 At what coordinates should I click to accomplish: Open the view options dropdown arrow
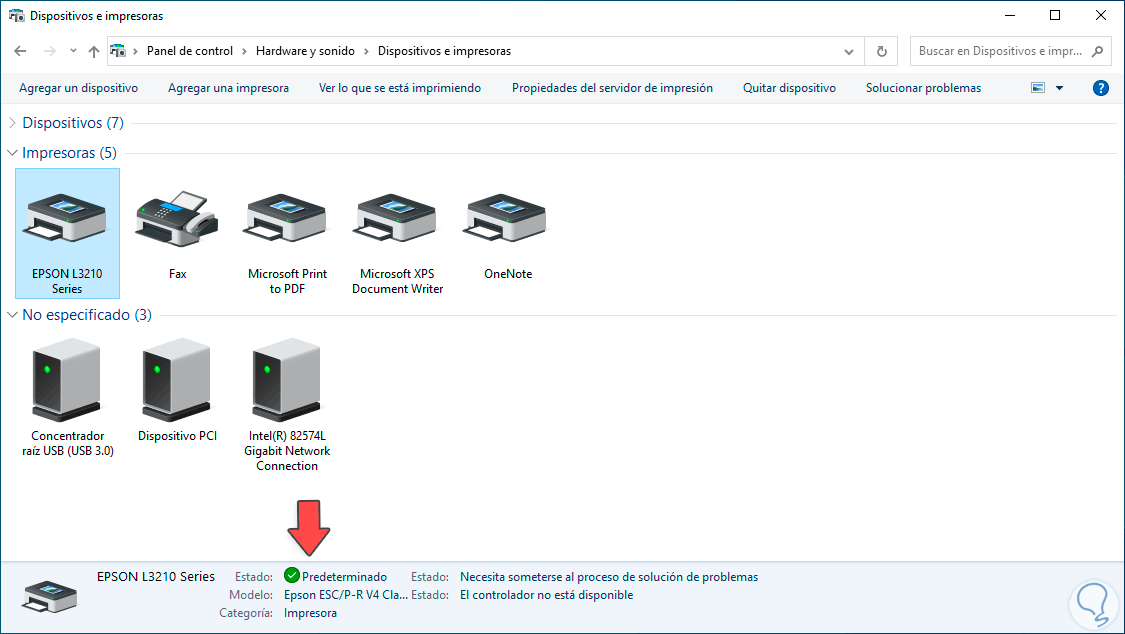pos(1060,87)
